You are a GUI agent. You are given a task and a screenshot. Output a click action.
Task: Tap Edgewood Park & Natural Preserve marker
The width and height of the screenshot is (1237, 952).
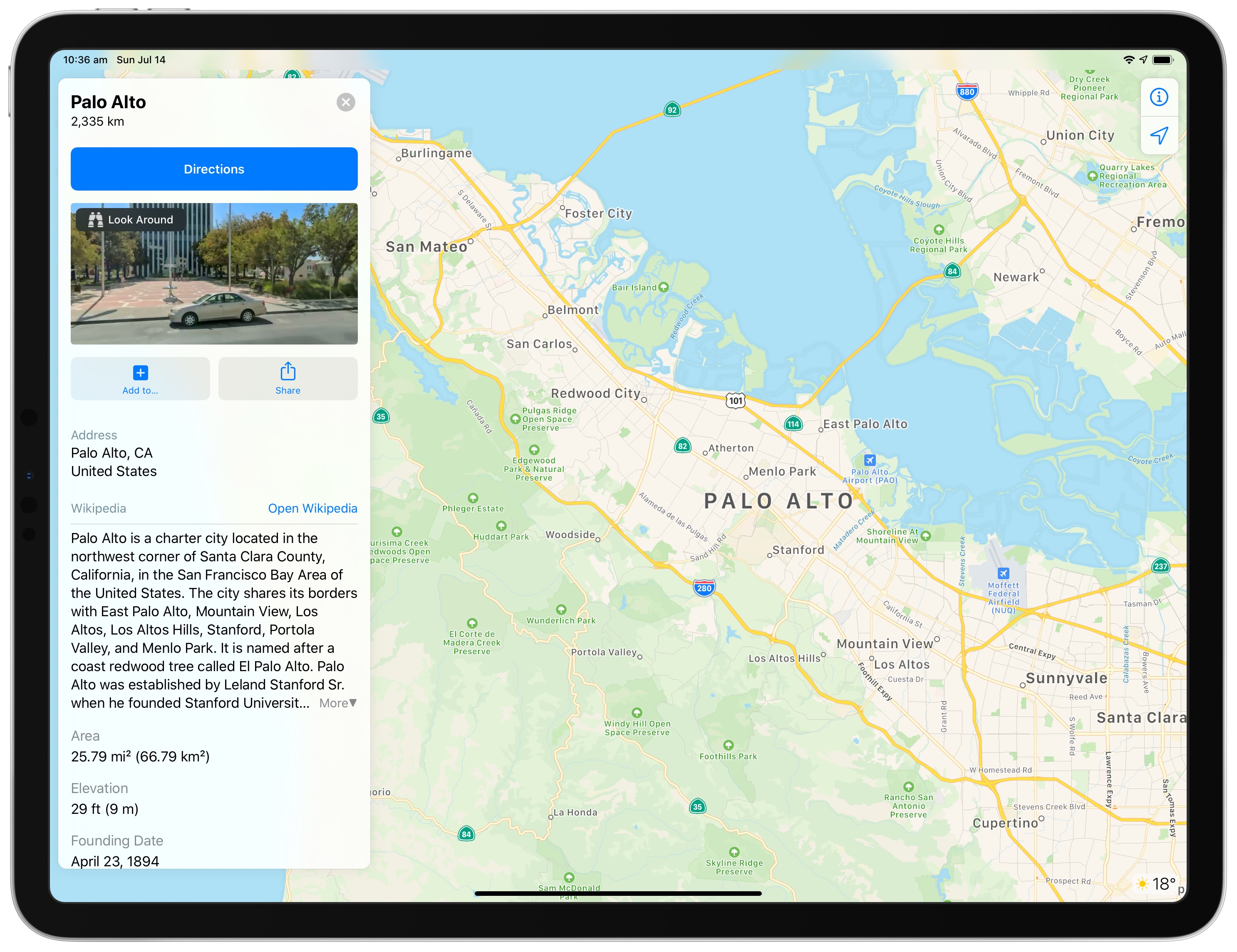(x=533, y=450)
